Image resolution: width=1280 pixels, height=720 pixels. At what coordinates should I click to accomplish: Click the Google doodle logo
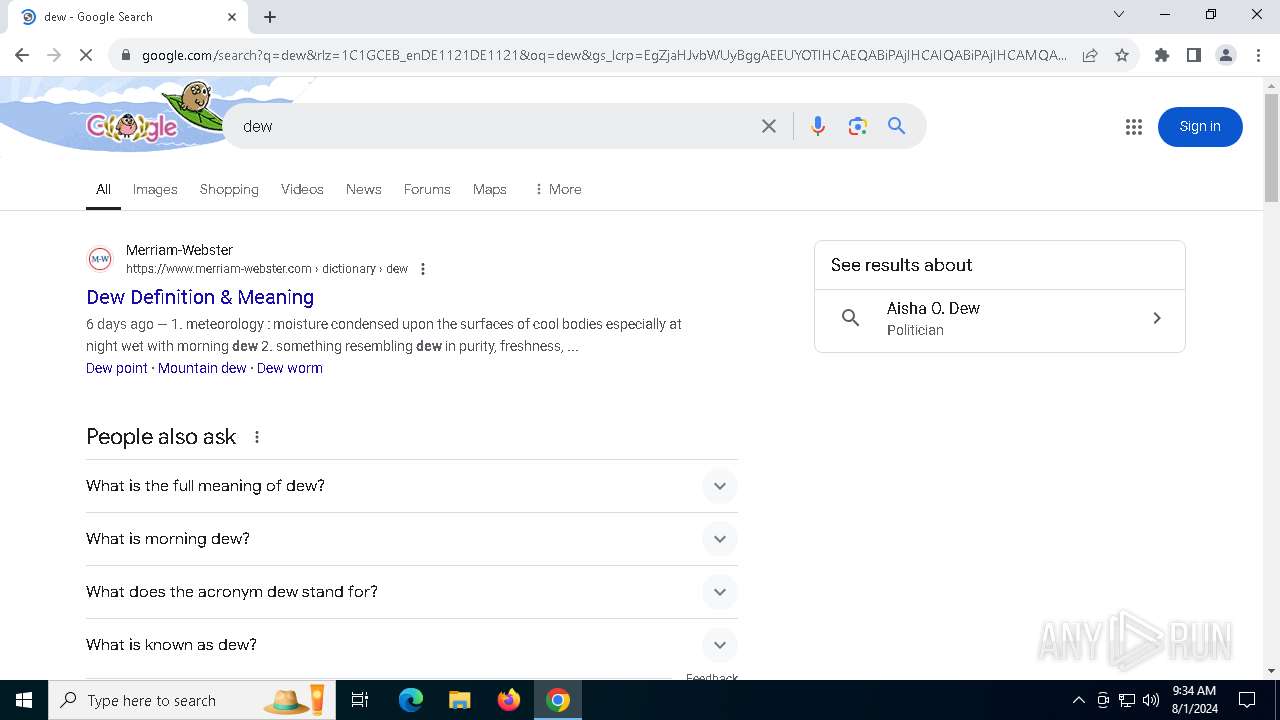(133, 125)
